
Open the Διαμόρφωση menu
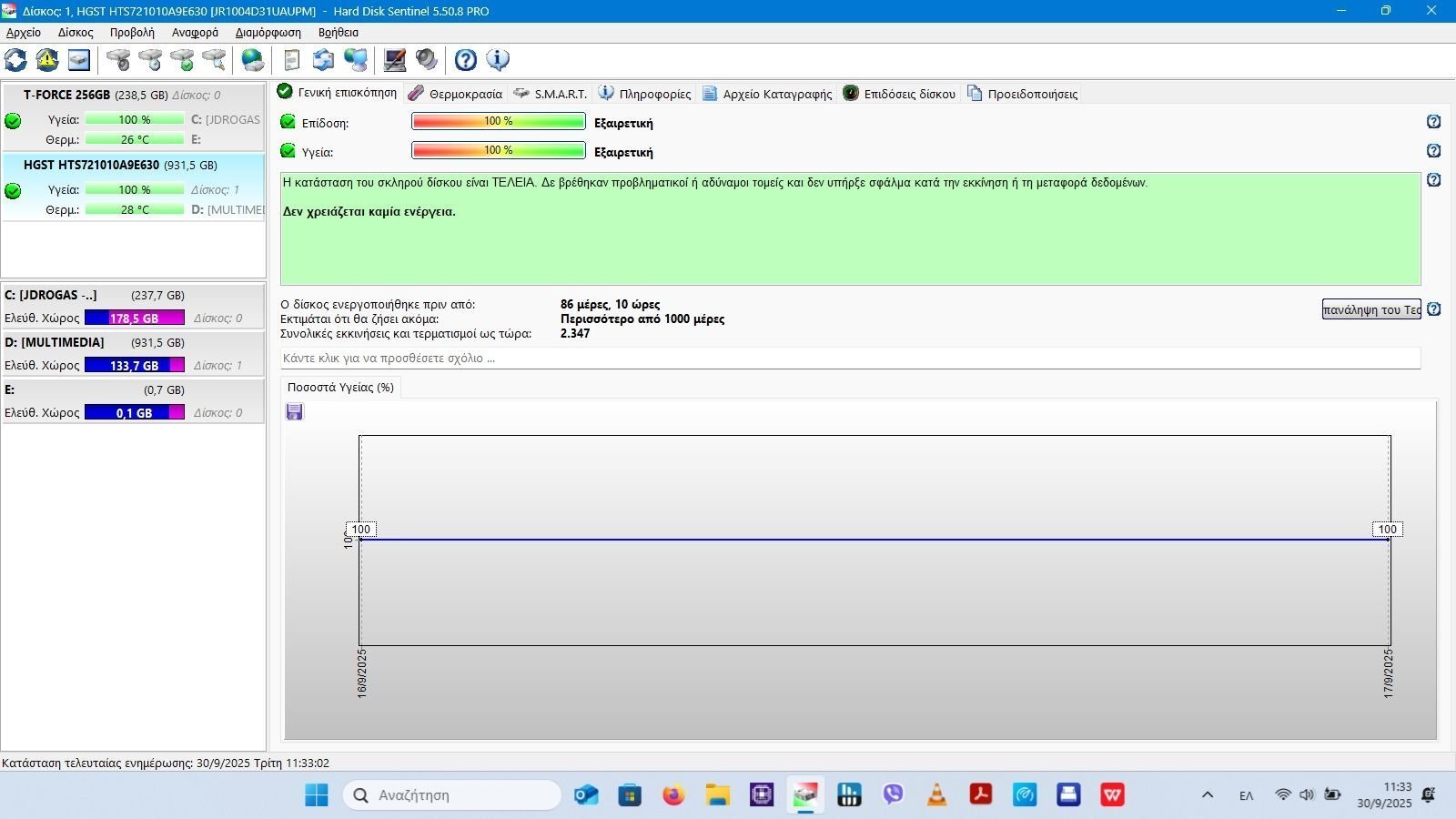pos(268,33)
